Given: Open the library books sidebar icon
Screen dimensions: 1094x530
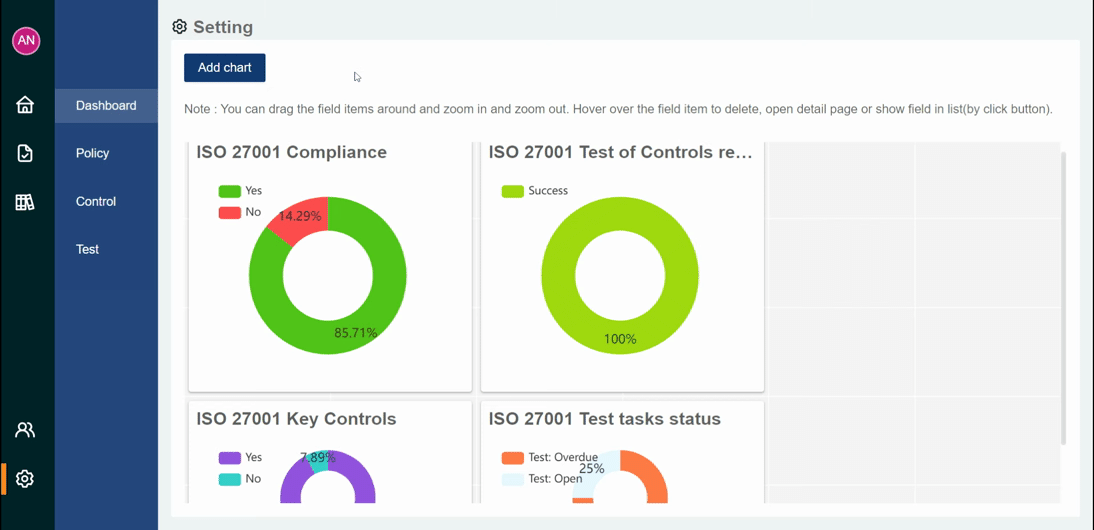Looking at the screenshot, I should [x=25, y=202].
